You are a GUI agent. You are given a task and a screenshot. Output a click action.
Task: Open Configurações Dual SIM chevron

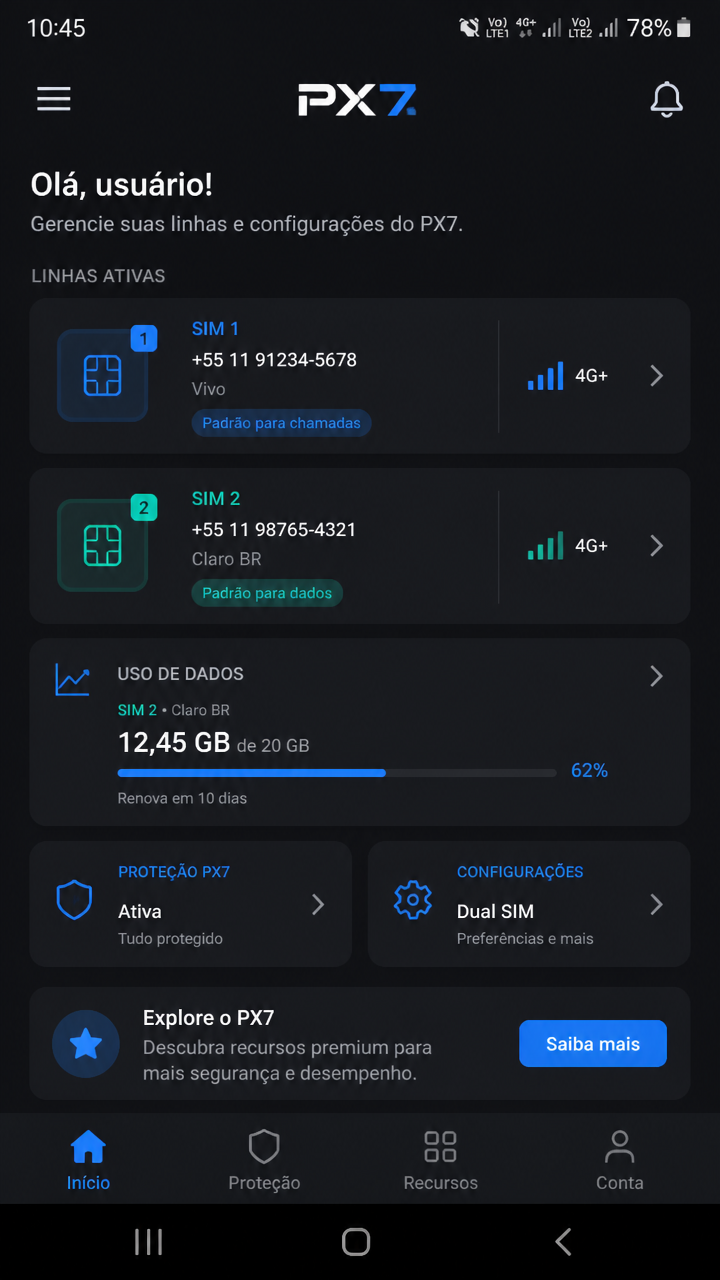pyautogui.click(x=657, y=905)
